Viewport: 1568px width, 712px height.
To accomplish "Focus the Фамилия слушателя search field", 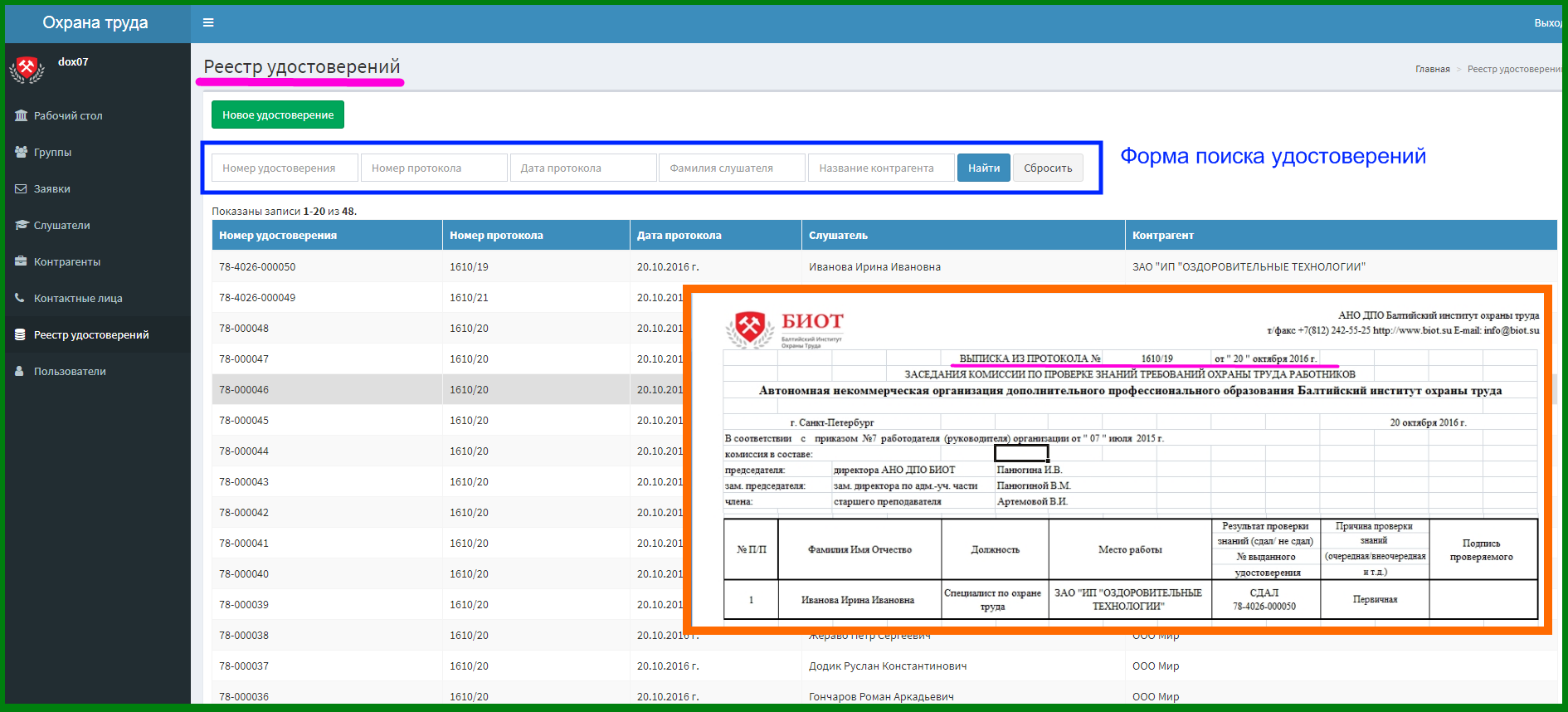I will (x=733, y=168).
